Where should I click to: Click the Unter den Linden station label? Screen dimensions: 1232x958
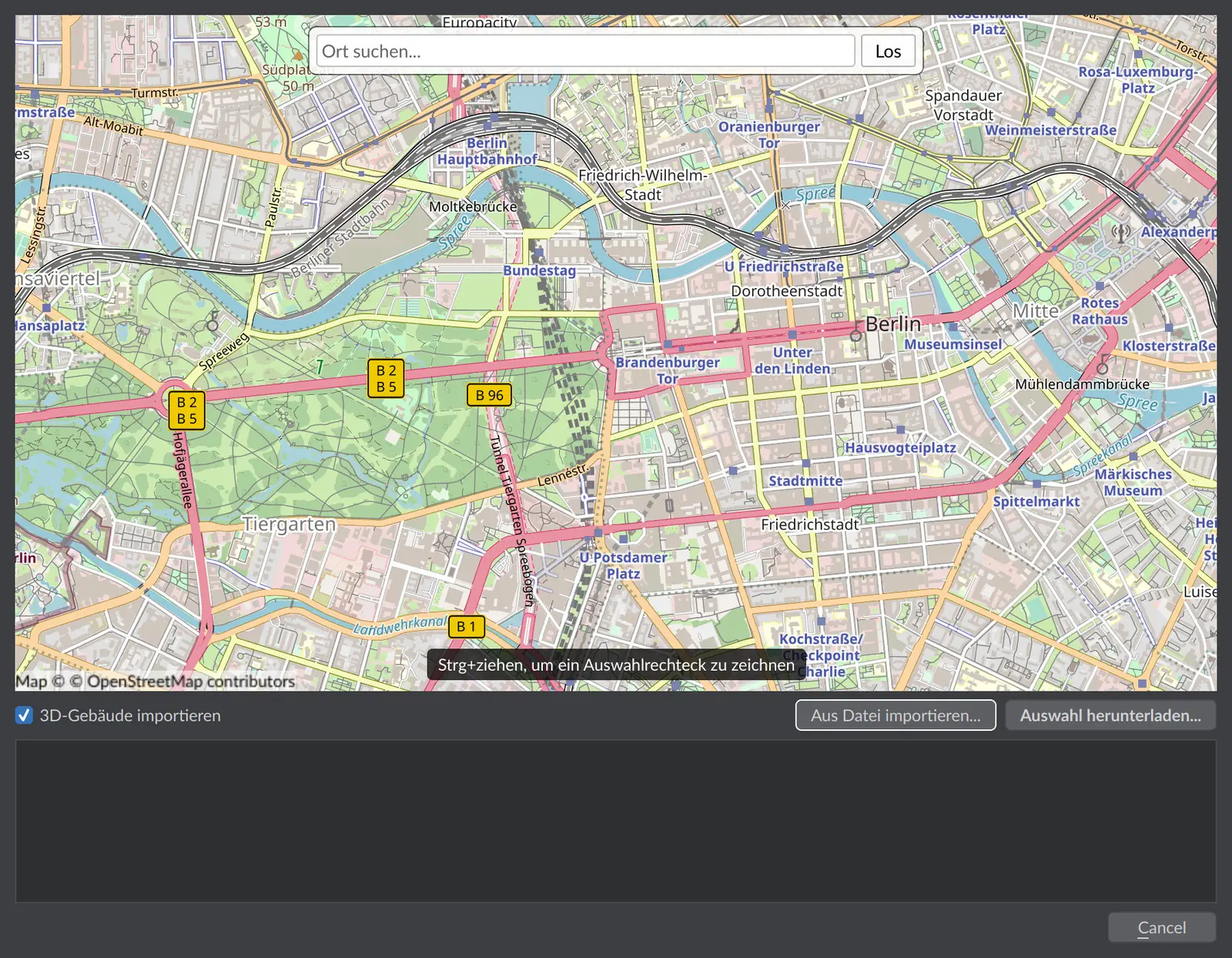coord(792,360)
